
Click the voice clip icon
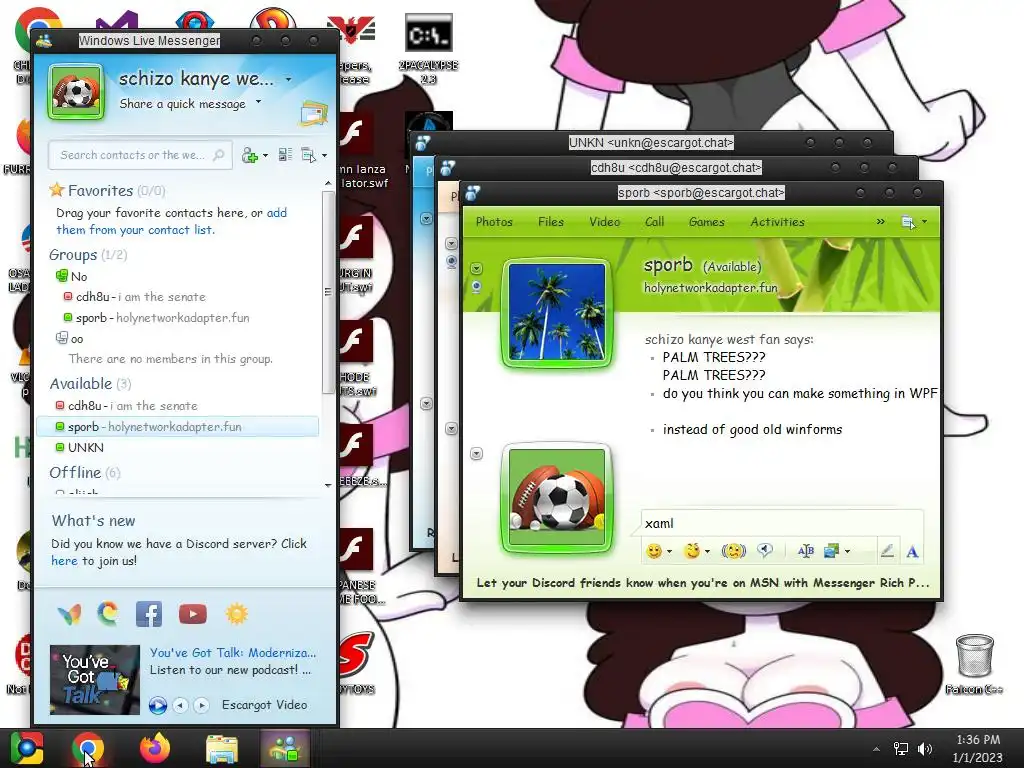pyautogui.click(x=765, y=551)
